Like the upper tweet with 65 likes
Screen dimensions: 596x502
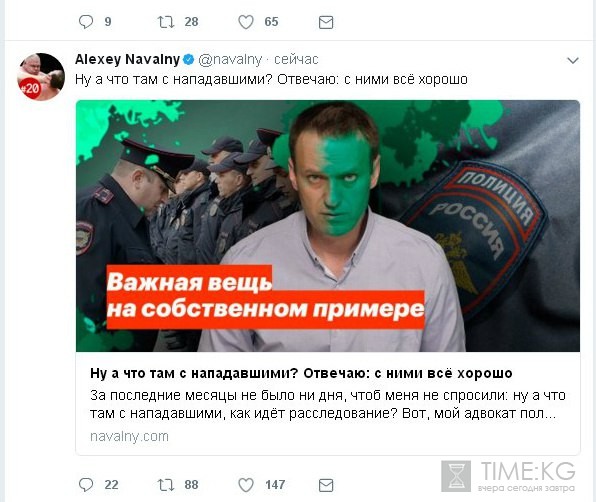tap(246, 22)
